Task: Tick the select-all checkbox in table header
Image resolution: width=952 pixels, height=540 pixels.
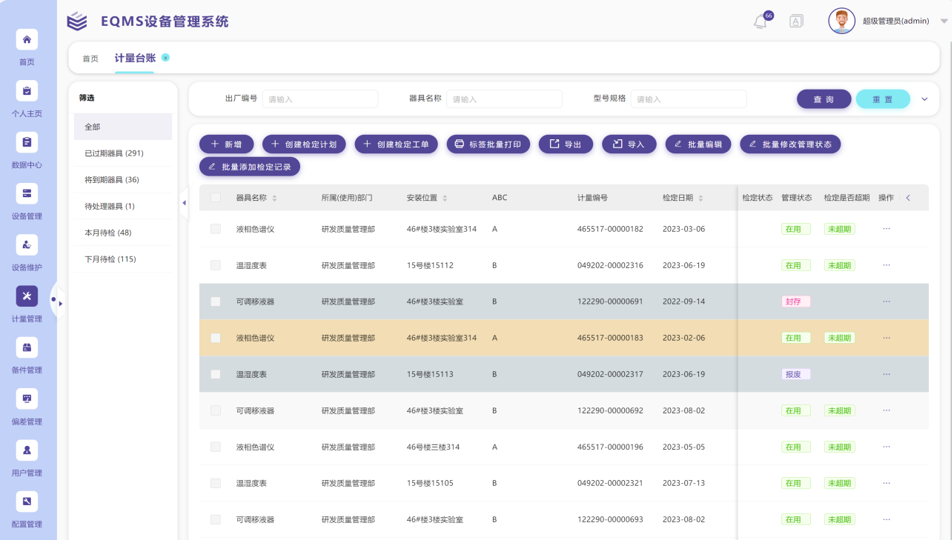Action: click(215, 198)
